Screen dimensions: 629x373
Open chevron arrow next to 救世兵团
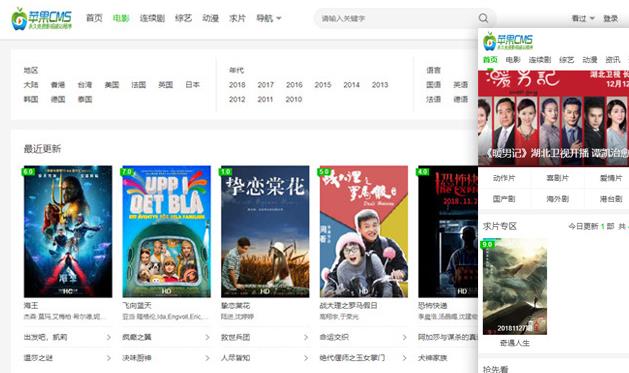pyautogui.click(x=306, y=338)
